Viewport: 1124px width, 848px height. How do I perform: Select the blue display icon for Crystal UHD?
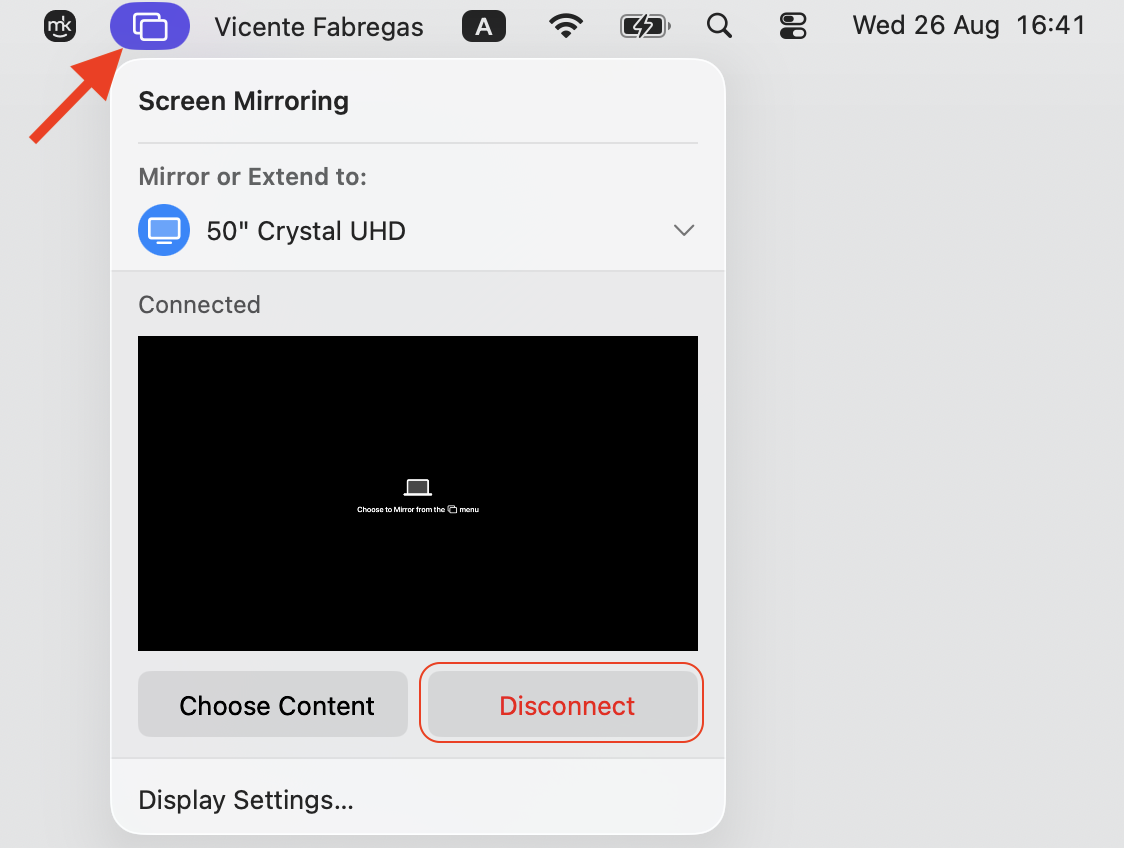164,230
